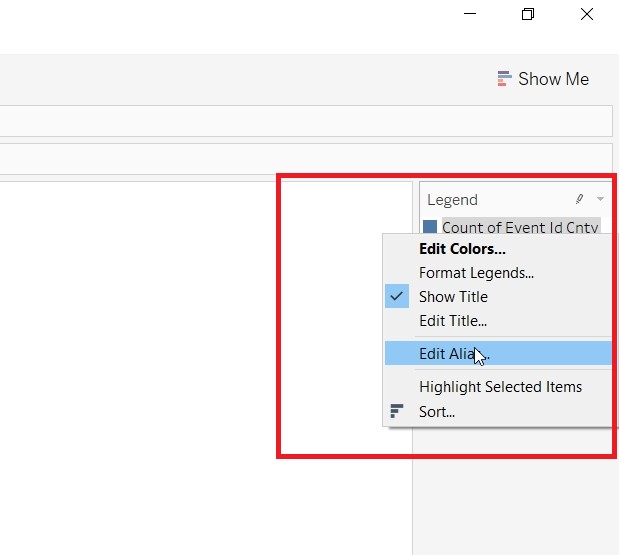Restore down the application window

coord(528,14)
